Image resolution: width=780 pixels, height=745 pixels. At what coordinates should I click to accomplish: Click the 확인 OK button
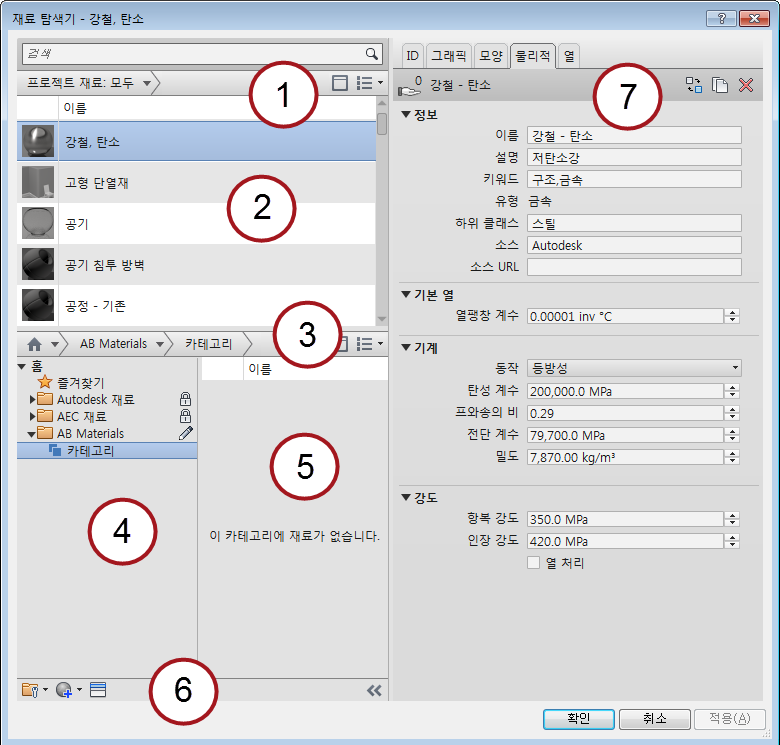click(x=579, y=719)
